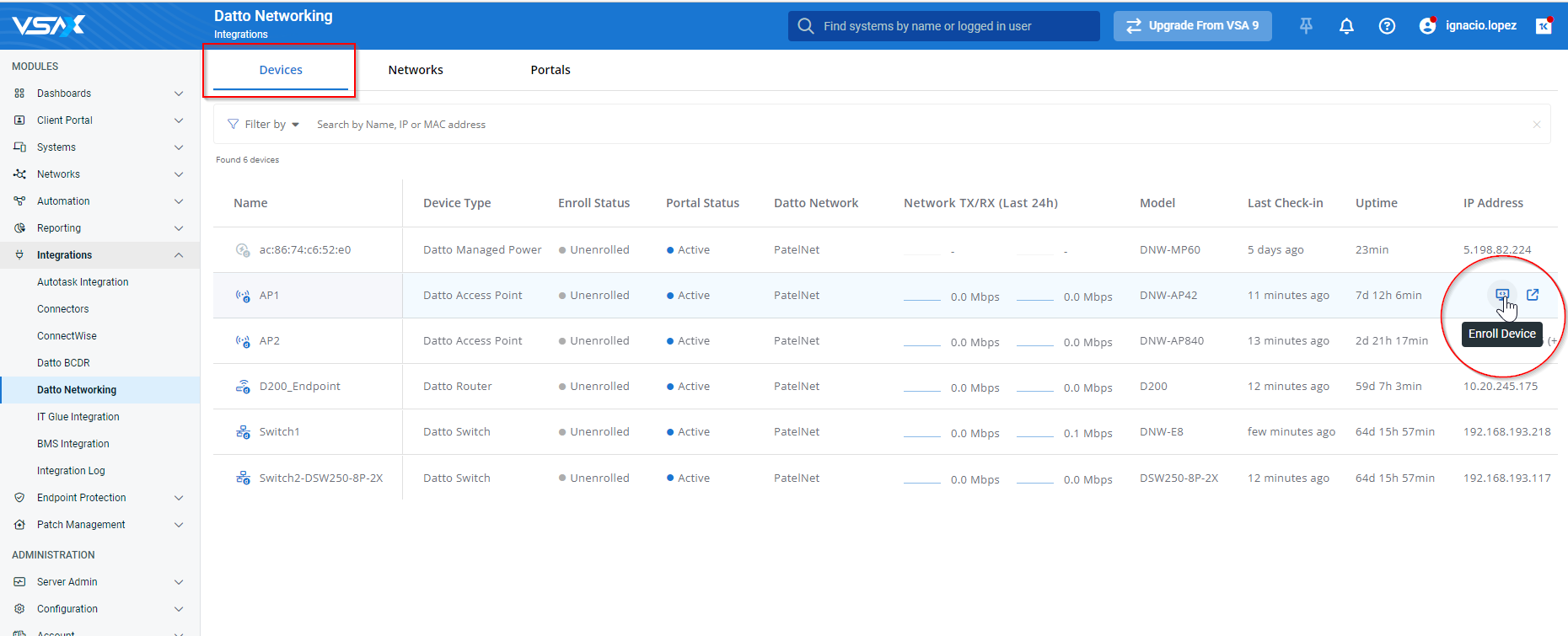Open AP1 in external portal icon
This screenshot has width=1568, height=636.
point(1533,295)
